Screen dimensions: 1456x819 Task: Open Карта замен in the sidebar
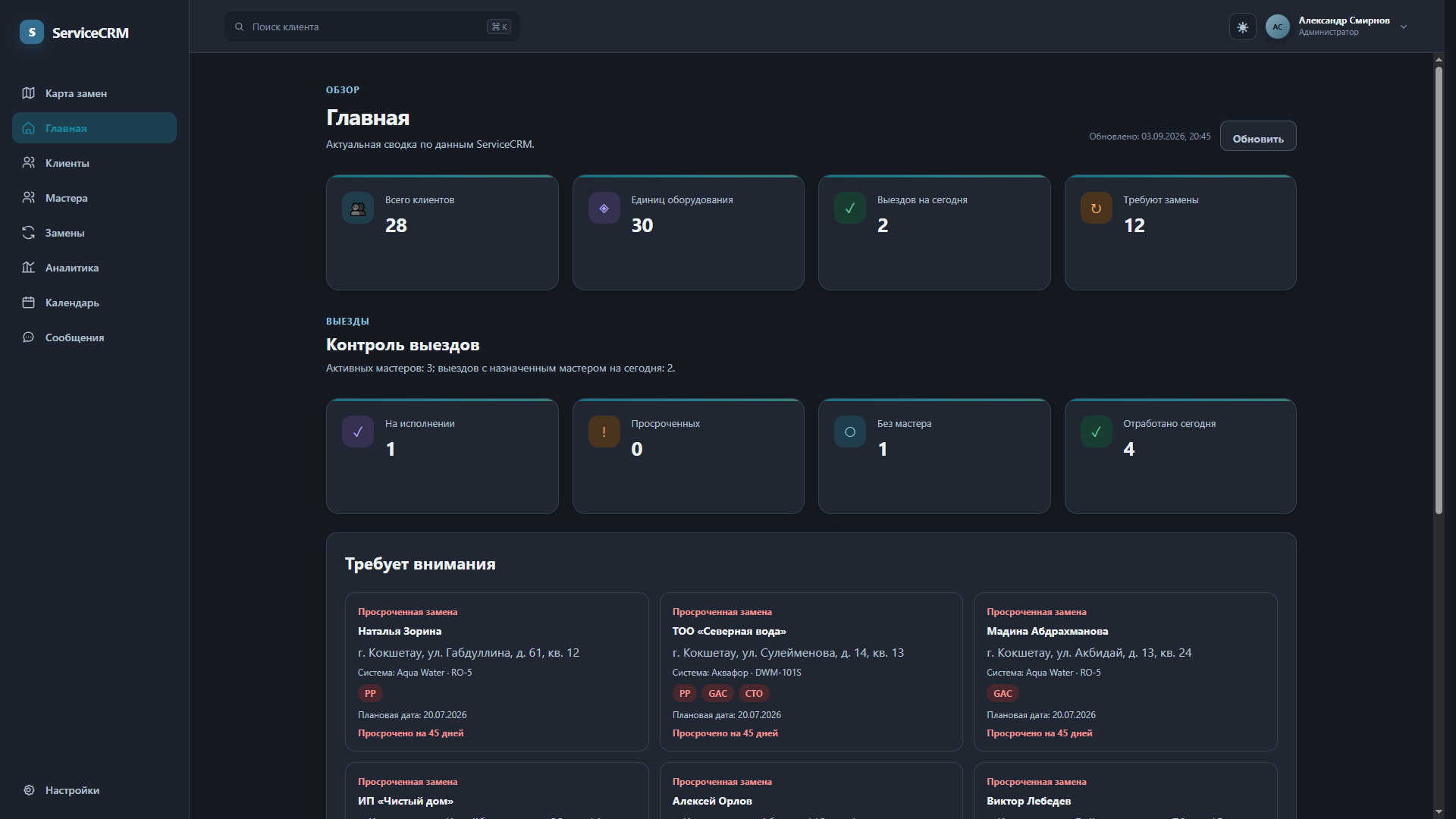click(x=94, y=93)
